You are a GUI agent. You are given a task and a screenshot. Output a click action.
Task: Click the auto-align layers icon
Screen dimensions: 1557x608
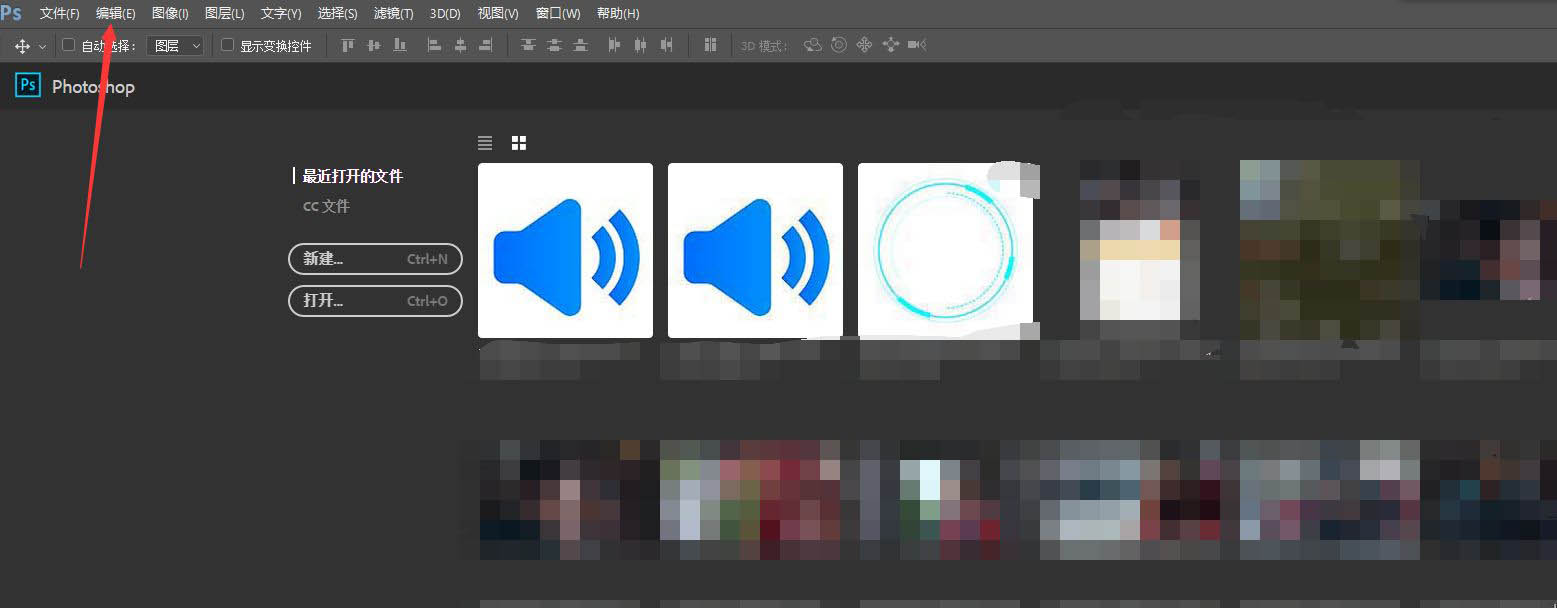tap(711, 45)
